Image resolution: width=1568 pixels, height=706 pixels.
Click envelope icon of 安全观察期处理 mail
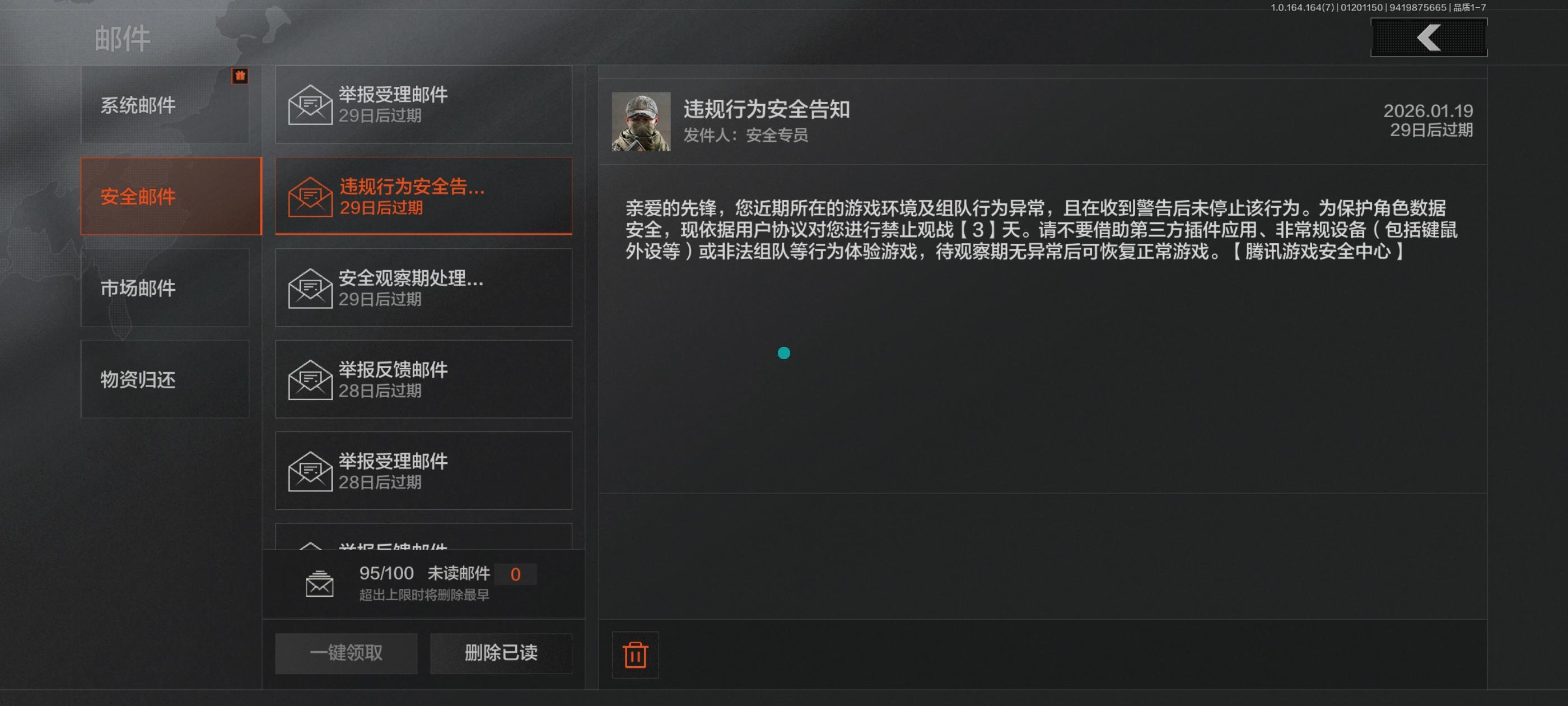[310, 288]
